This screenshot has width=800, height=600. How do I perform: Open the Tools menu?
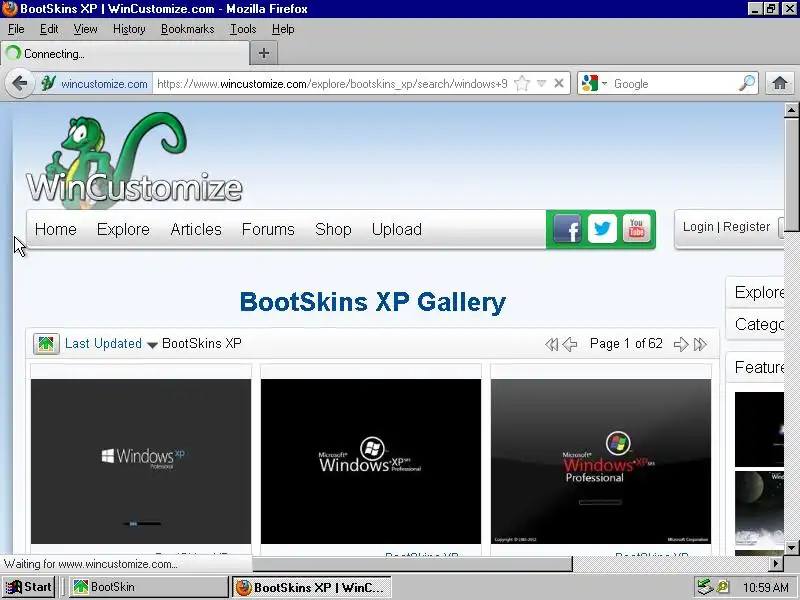pyautogui.click(x=243, y=29)
